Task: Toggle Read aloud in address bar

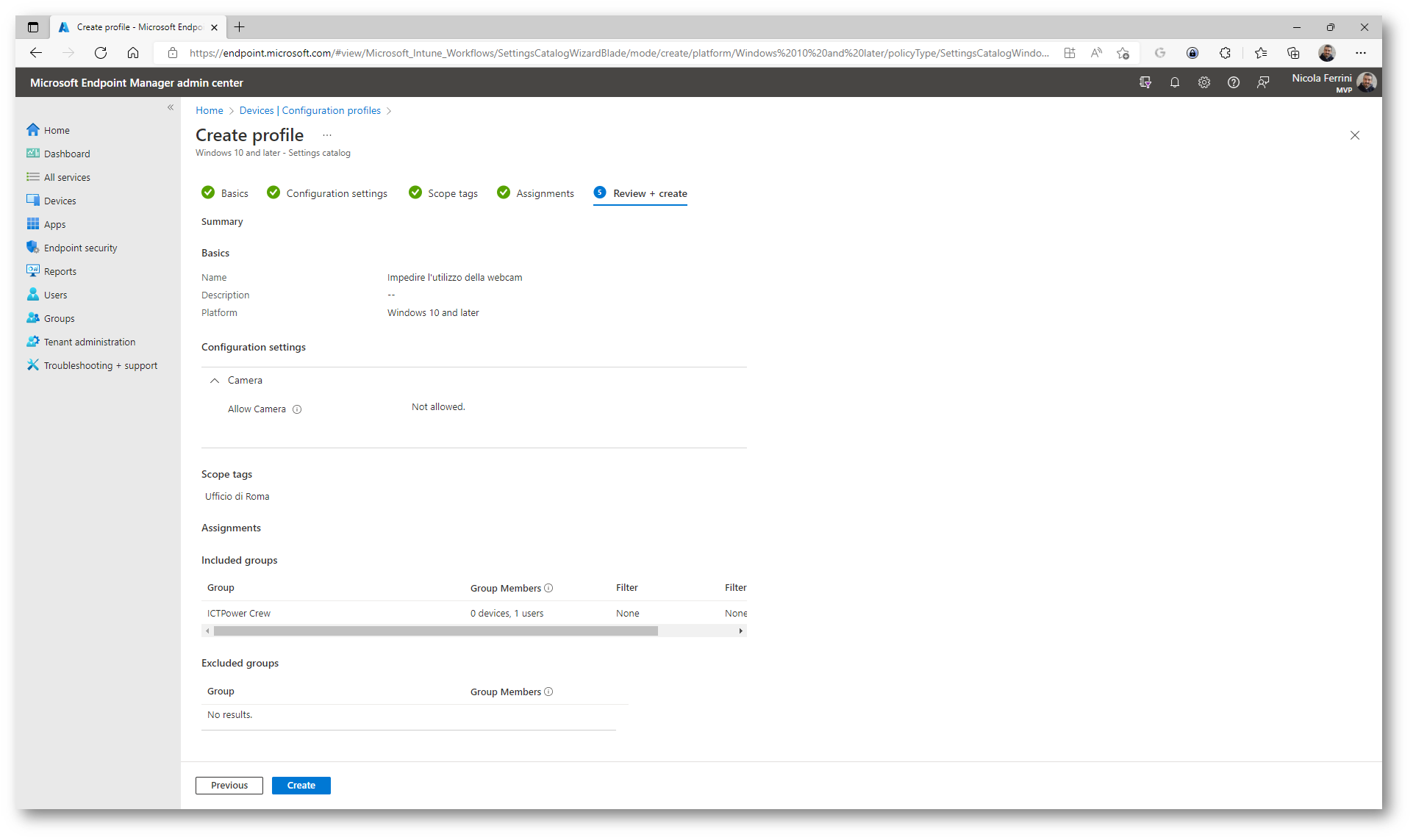Action: point(1096,53)
